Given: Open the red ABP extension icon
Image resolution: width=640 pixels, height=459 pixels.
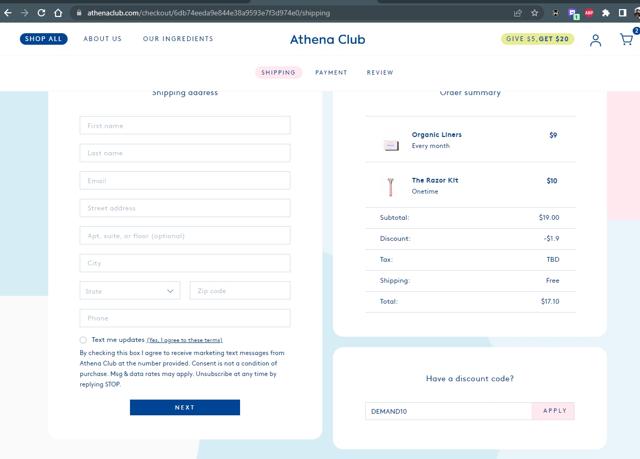Looking at the screenshot, I should (589, 13).
